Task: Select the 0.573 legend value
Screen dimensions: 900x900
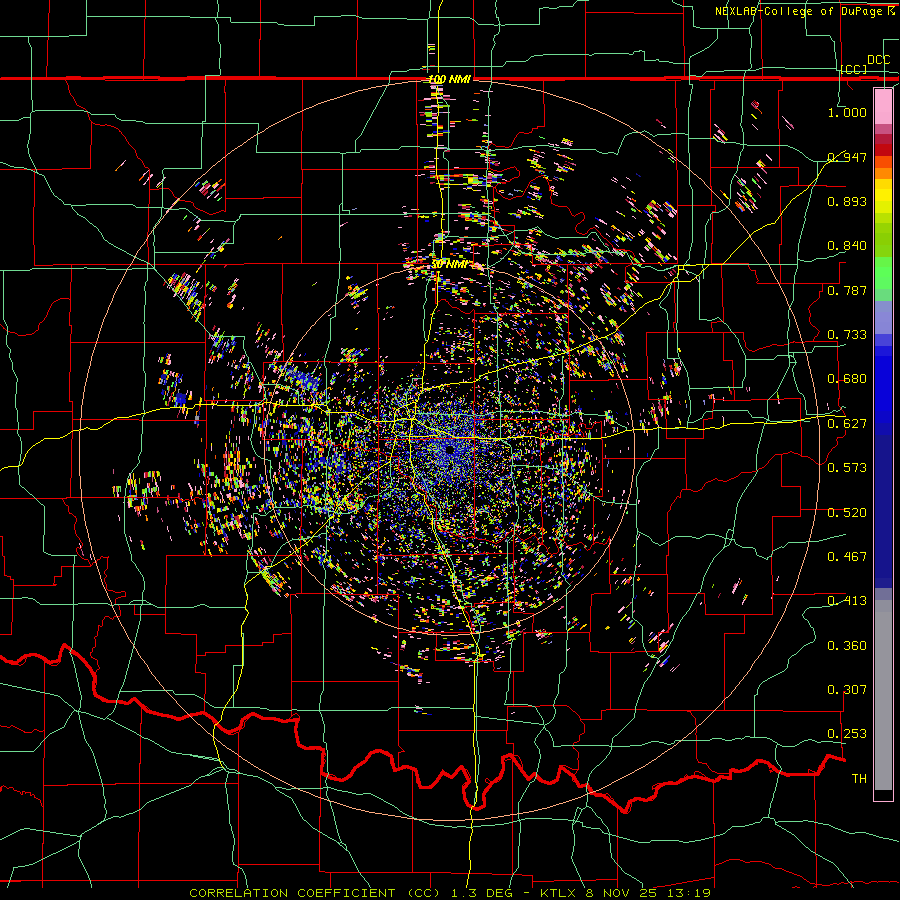Action: pos(847,468)
